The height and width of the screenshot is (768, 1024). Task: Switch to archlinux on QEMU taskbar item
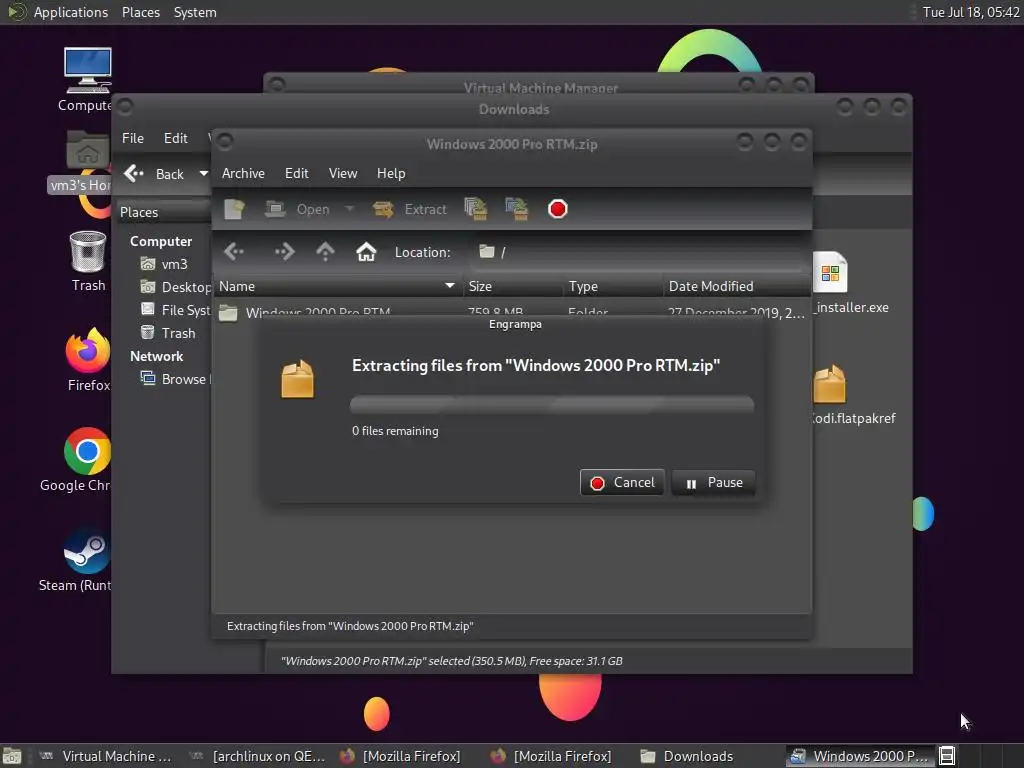pyautogui.click(x=258, y=756)
